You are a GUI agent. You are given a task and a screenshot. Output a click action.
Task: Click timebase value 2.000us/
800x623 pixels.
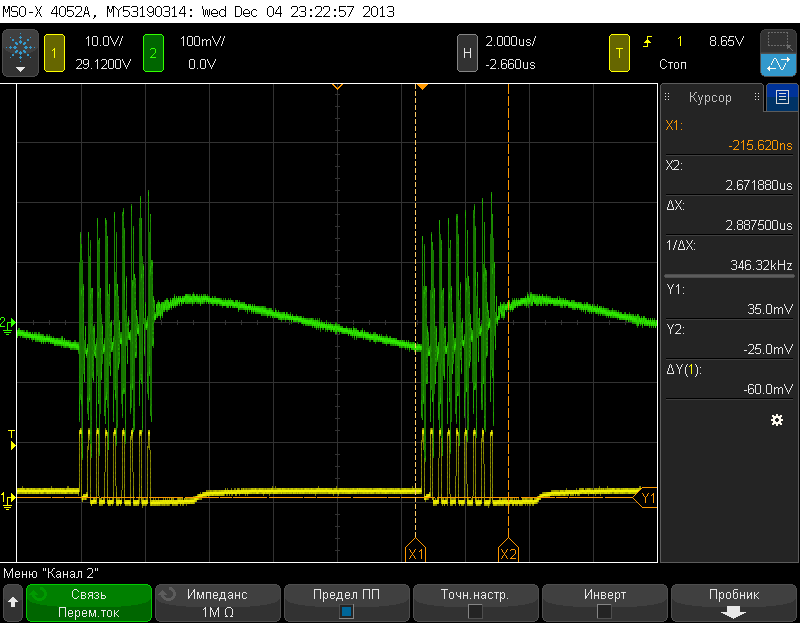point(510,41)
